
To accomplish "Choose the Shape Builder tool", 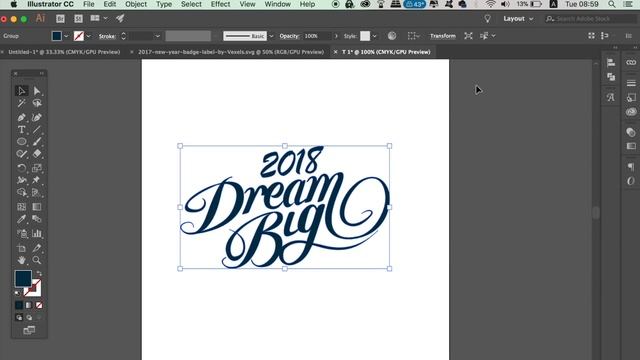I will (22, 192).
